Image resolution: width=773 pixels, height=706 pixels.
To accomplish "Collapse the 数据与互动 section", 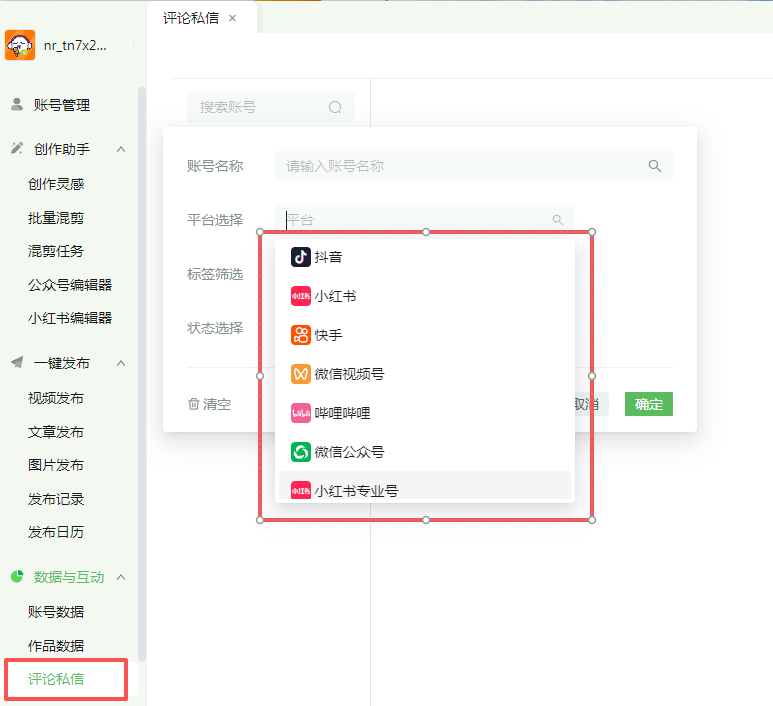I will coord(121,577).
